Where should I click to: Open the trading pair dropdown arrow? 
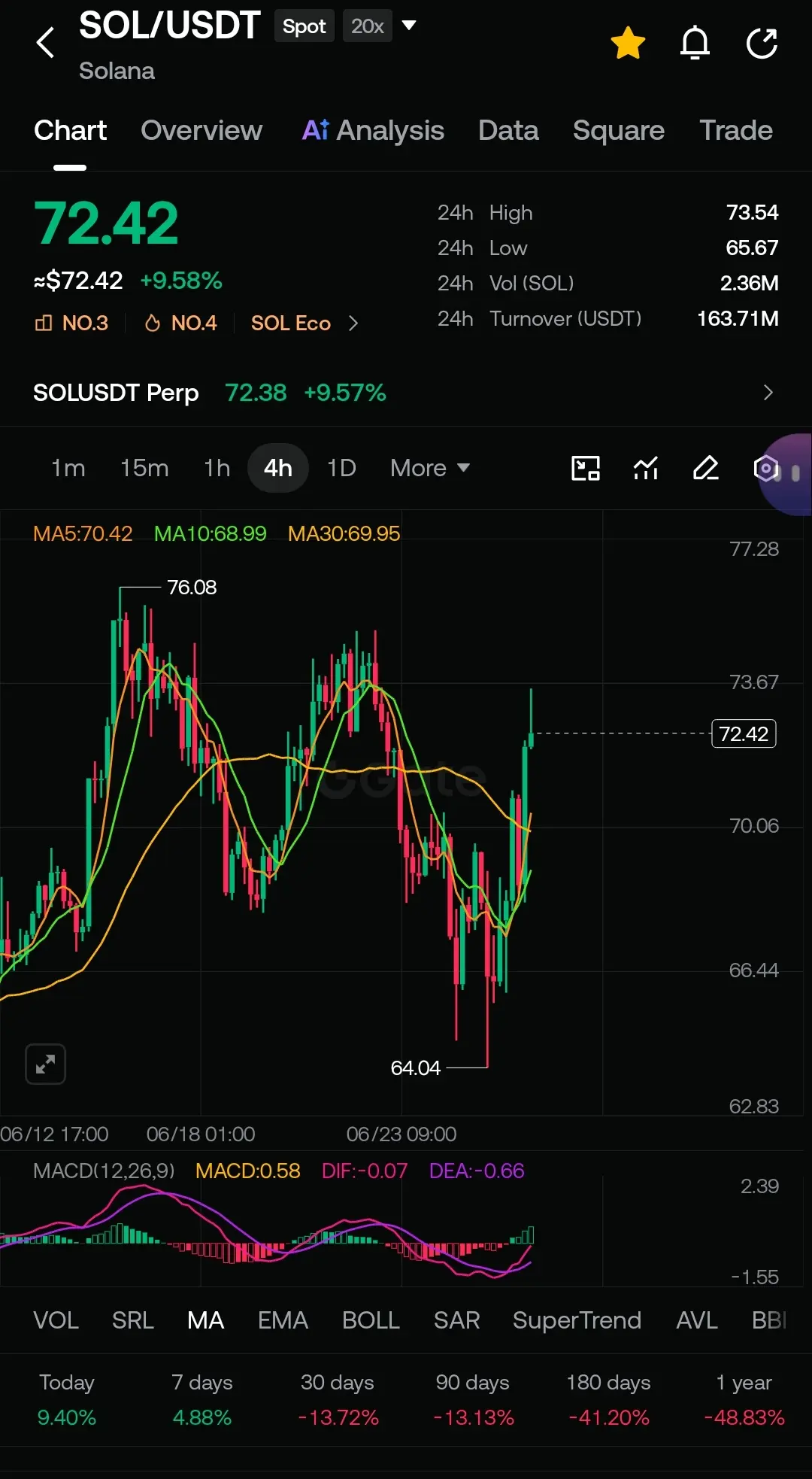(409, 26)
